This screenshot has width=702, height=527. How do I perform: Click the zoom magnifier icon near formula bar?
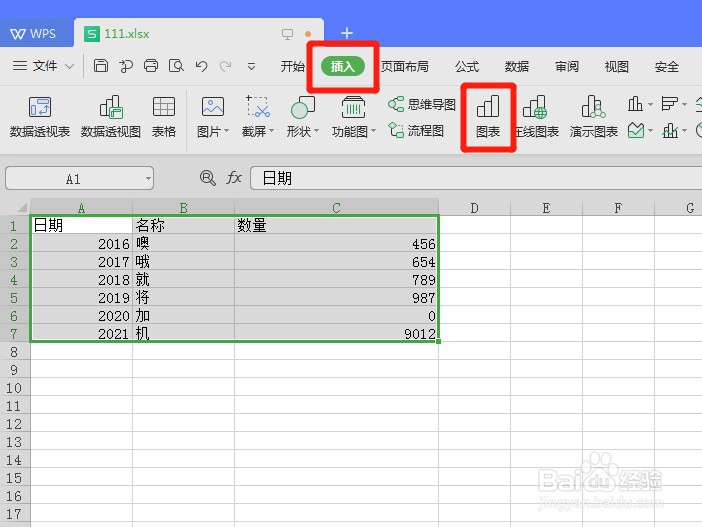click(x=207, y=178)
